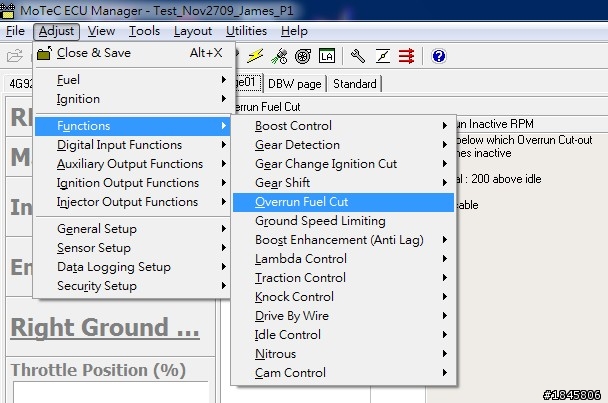This screenshot has height=403, width=608.
Task: Open the Help menu
Action: click(x=294, y=31)
